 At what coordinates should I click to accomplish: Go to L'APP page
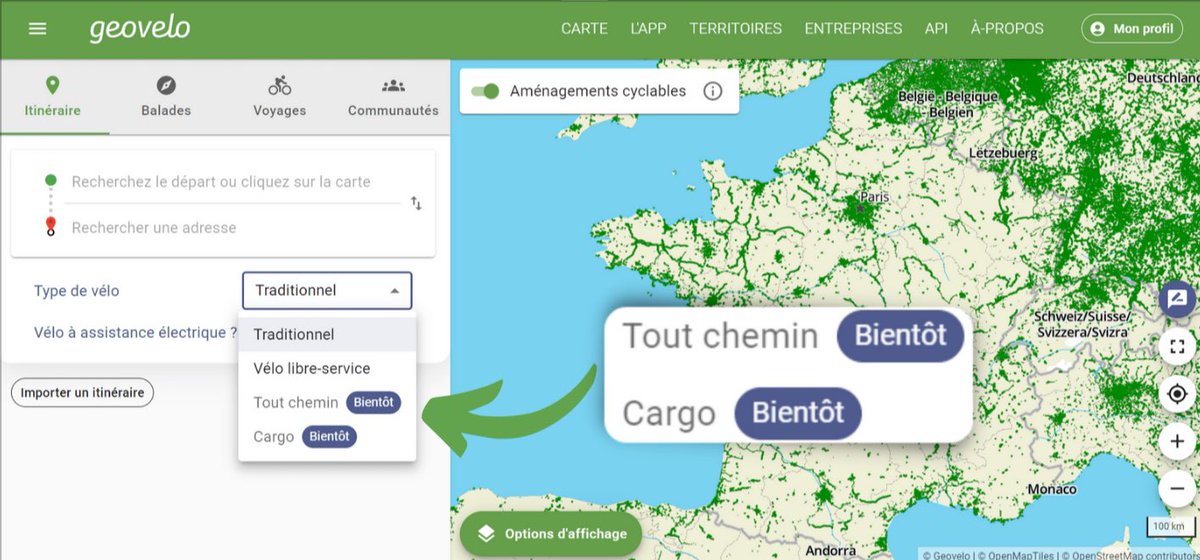tap(648, 29)
